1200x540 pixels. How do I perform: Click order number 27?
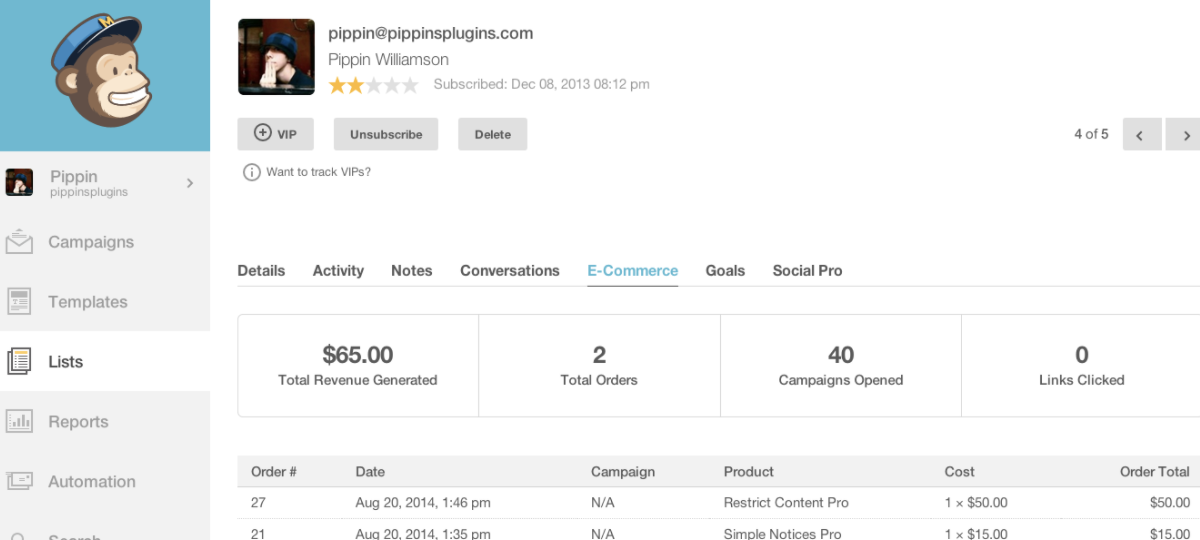[257, 503]
